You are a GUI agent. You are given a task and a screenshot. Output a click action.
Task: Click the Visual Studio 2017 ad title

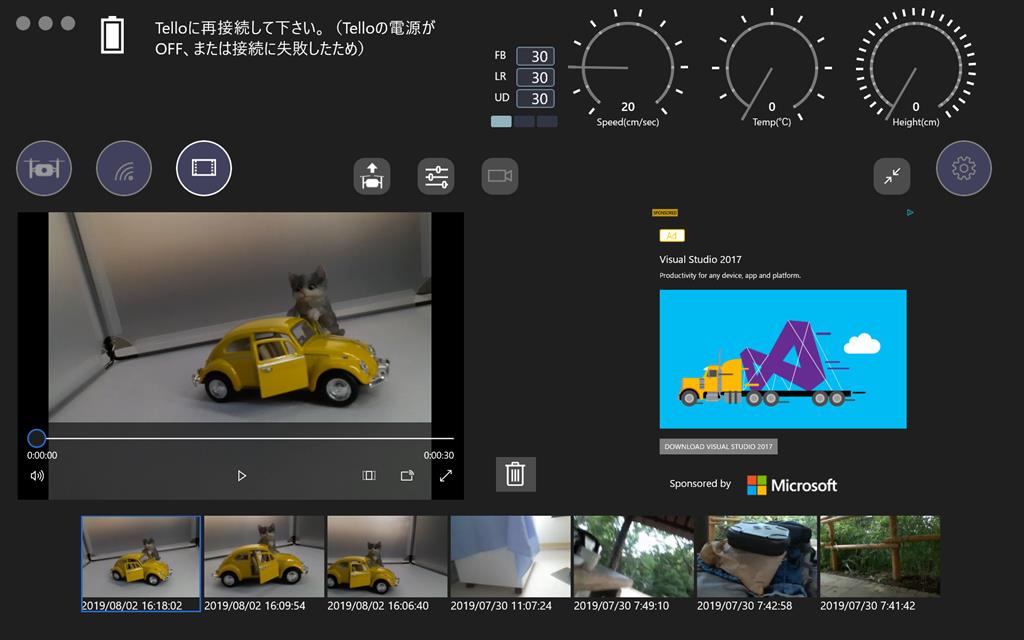700,260
